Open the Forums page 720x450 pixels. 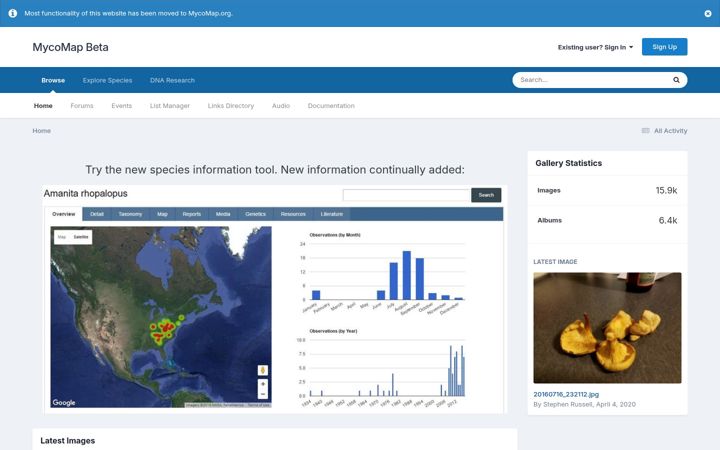click(x=82, y=106)
